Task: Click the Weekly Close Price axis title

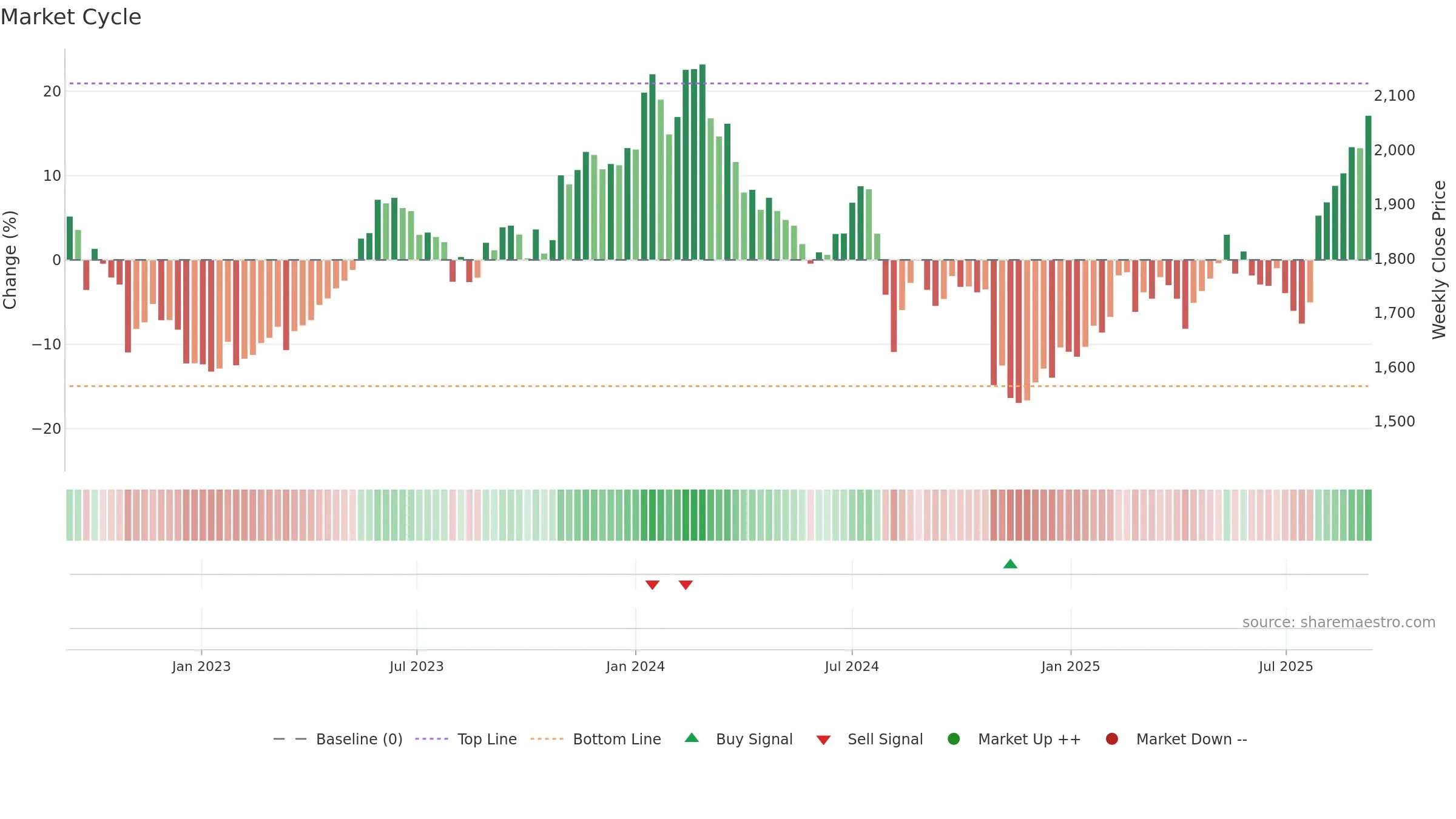Action: [1439, 260]
